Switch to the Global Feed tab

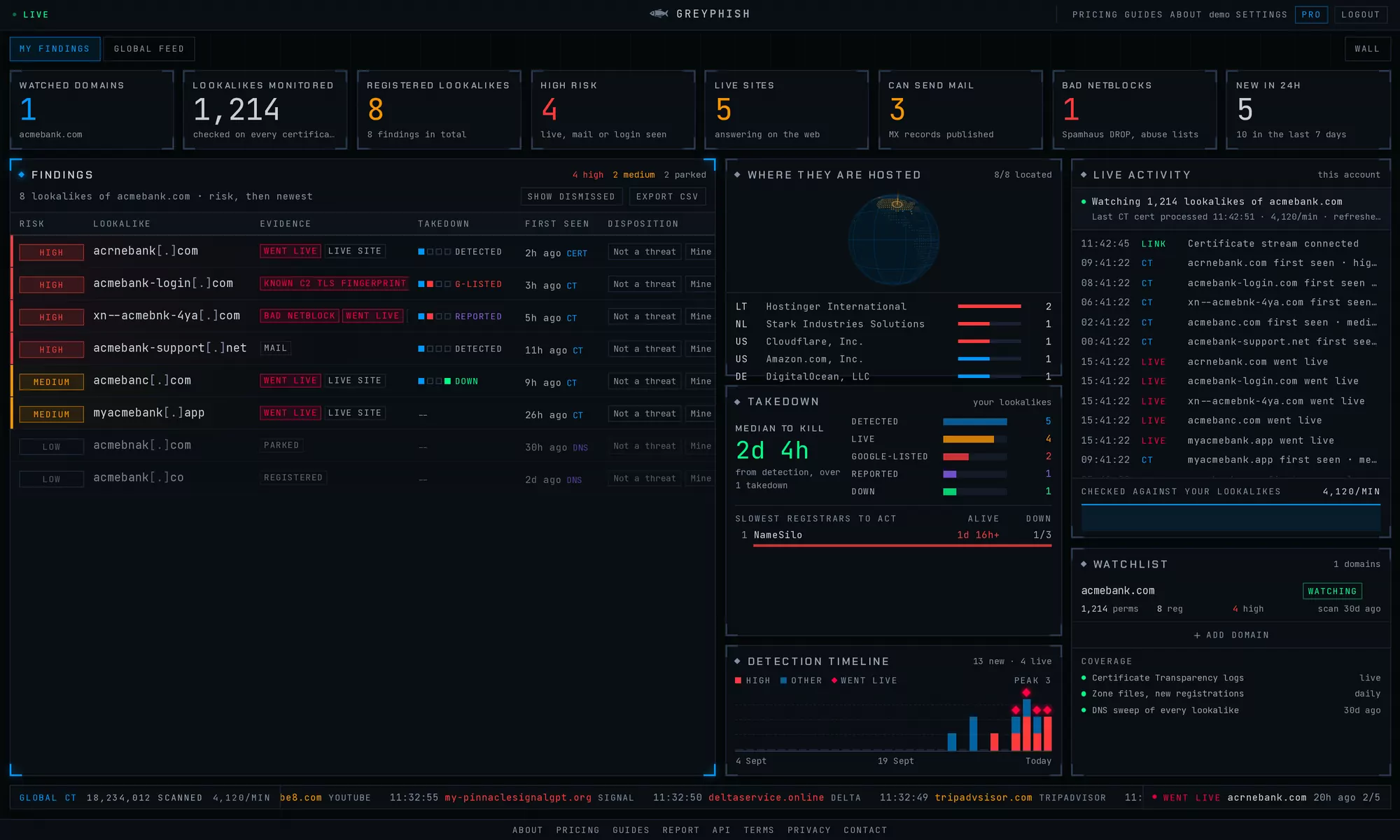[149, 49]
